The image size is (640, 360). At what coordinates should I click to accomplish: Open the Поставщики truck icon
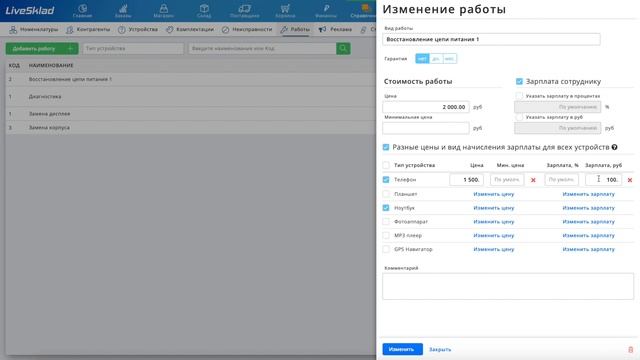click(244, 9)
